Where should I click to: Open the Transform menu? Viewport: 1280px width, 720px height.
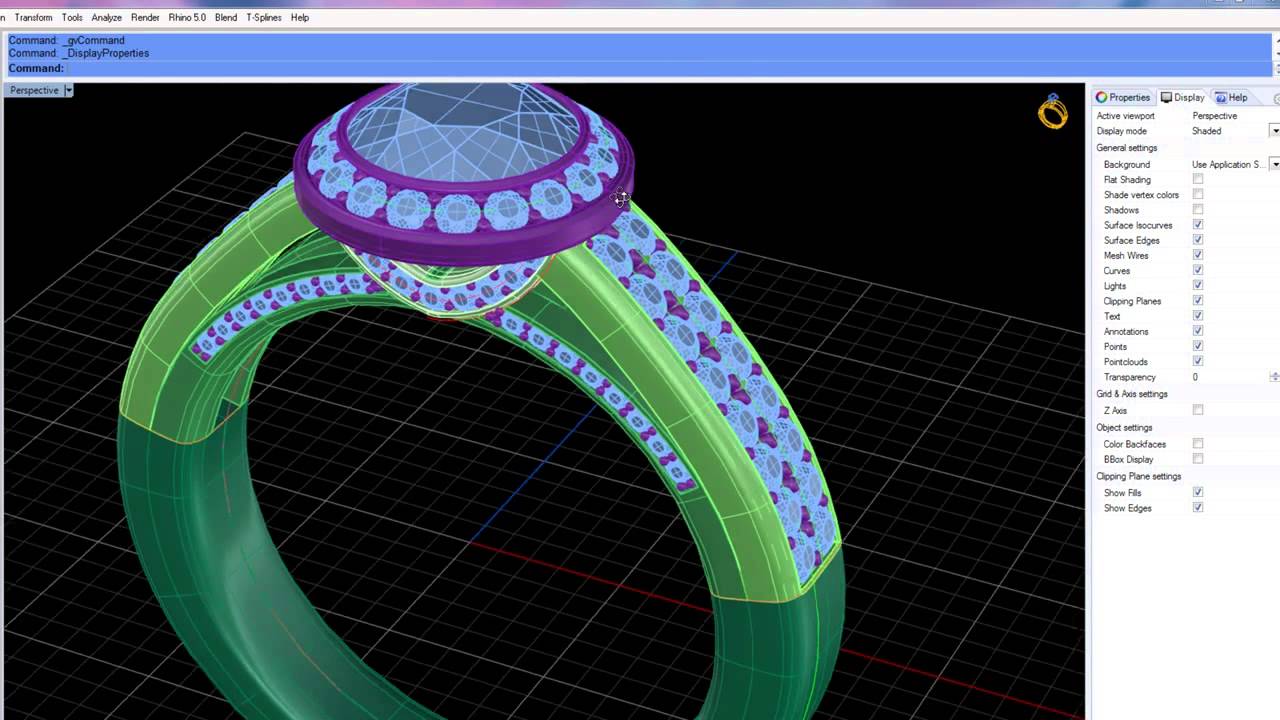(x=33, y=17)
